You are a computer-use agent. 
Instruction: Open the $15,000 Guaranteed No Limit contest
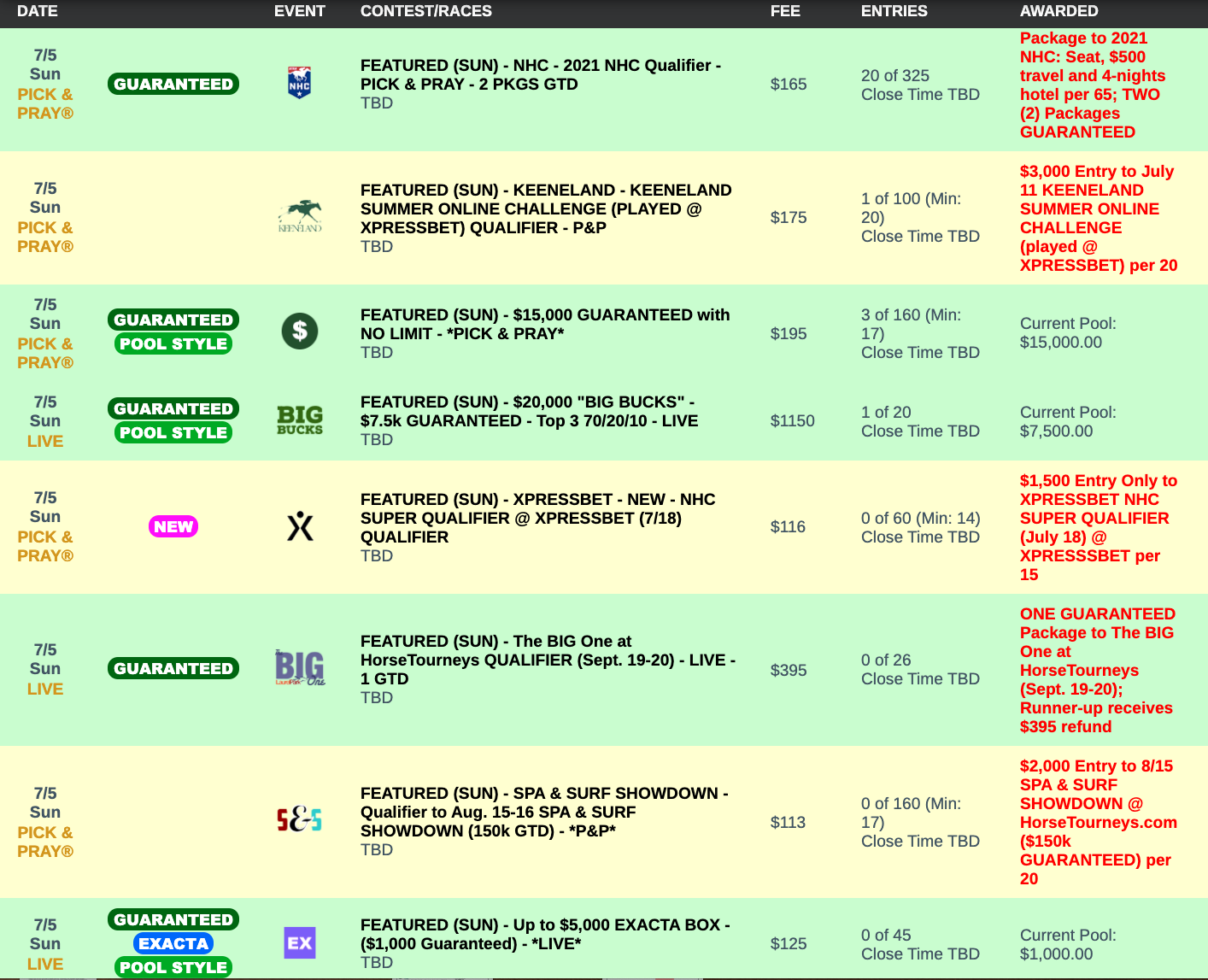(x=544, y=324)
